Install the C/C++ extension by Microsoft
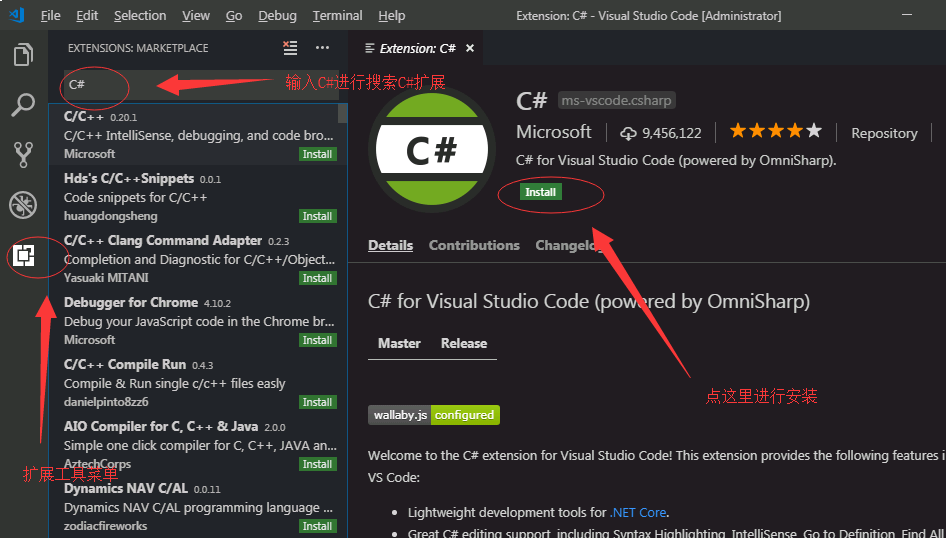Screen dimensions: 946x538 point(317,154)
